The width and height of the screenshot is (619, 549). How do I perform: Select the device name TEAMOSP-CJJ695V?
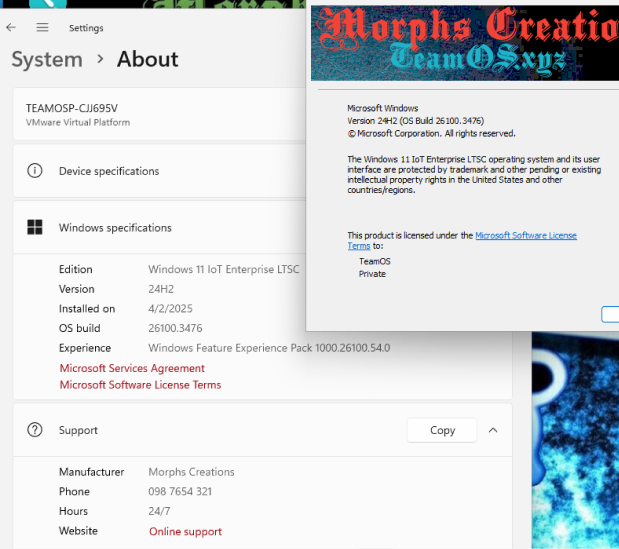point(72,108)
